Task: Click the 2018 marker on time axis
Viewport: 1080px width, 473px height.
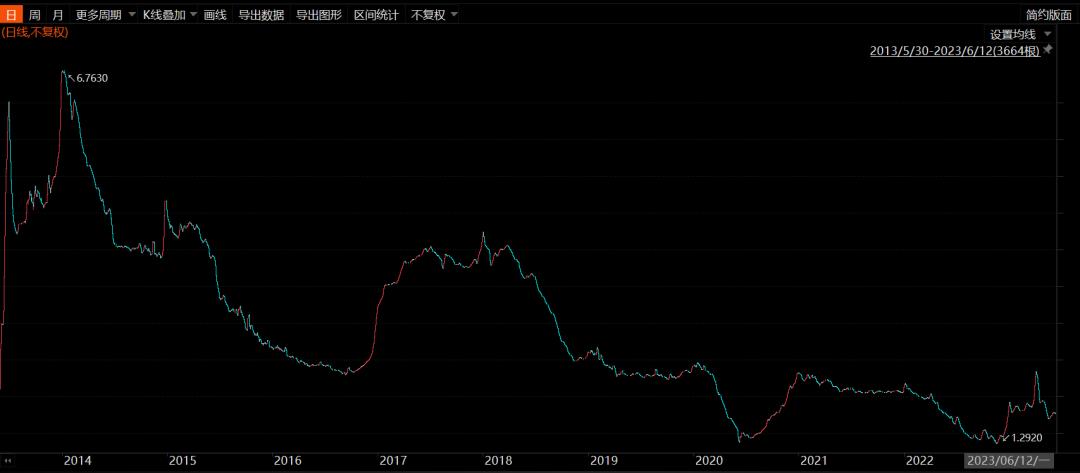Action: (x=498, y=461)
